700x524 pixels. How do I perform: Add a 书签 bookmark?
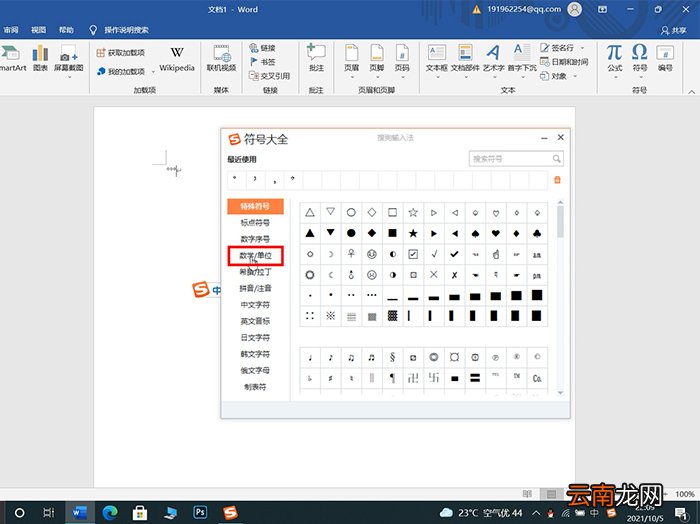[262, 62]
